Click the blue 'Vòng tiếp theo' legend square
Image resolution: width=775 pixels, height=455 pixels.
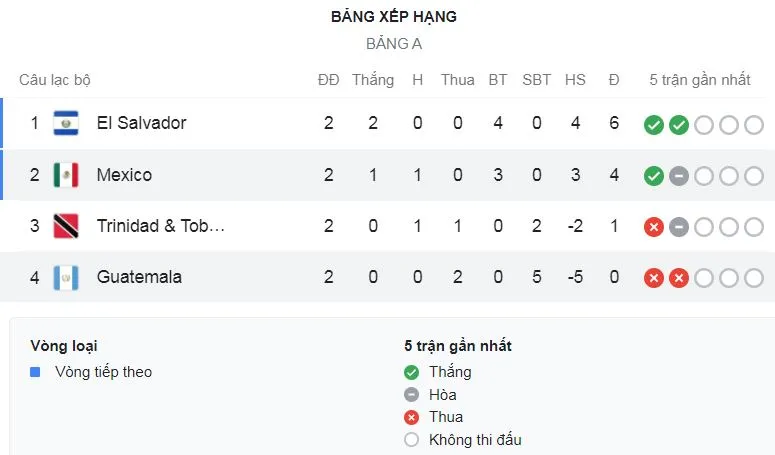(35, 372)
